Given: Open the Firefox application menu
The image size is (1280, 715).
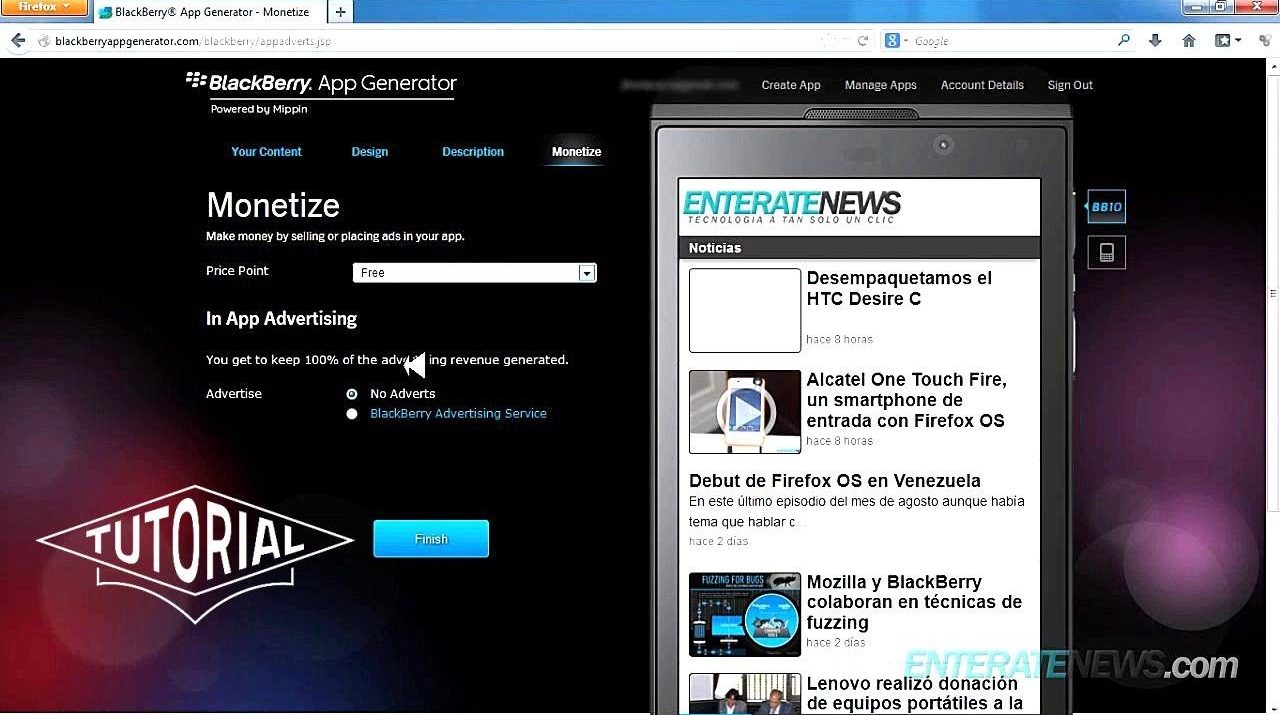Looking at the screenshot, I should pyautogui.click(x=45, y=7).
